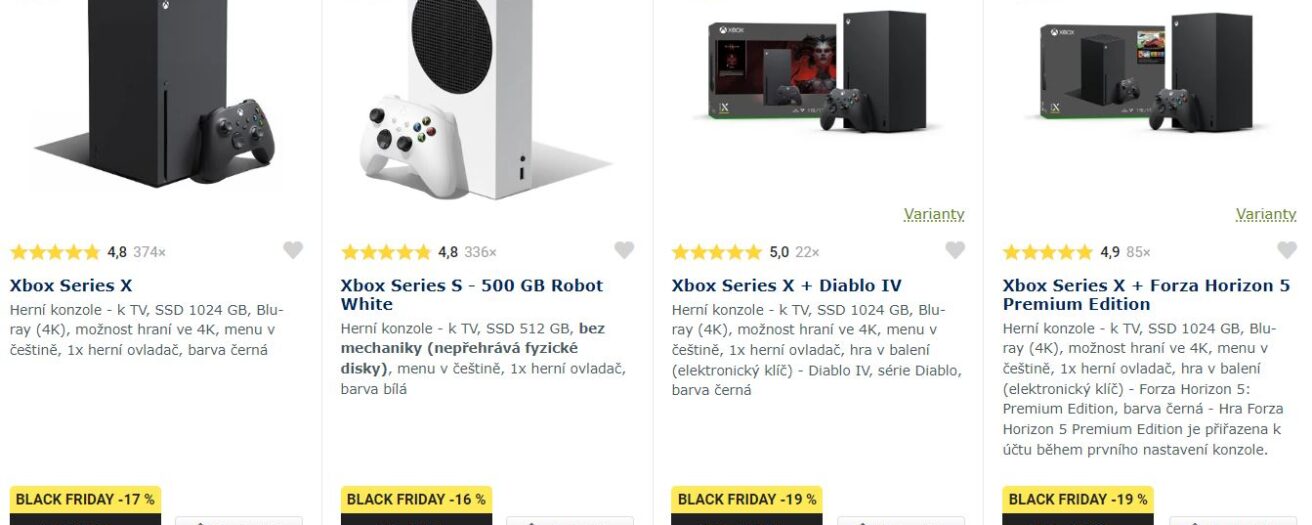Screen dimensions: 1312x525
Task: Show Varianty for Forza Horizon 5 bundle
Action: tap(1265, 214)
